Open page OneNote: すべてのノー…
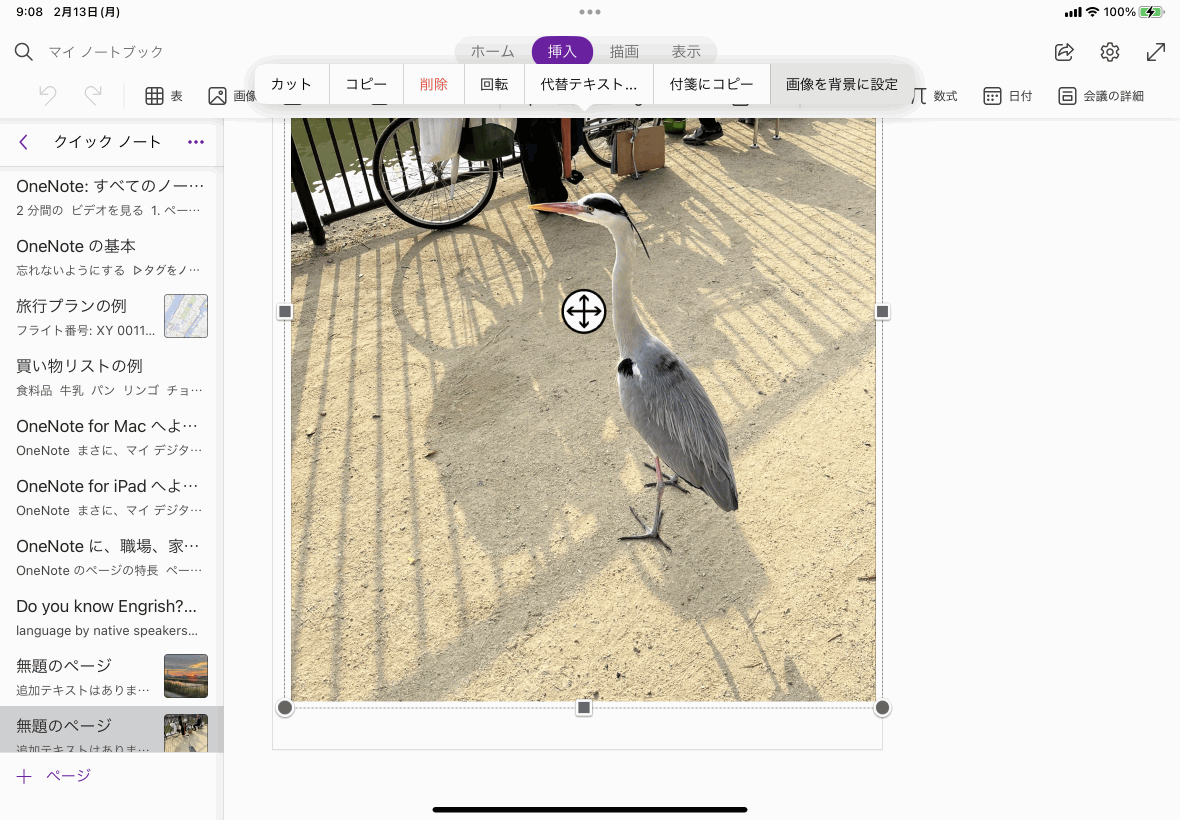 click(111, 196)
